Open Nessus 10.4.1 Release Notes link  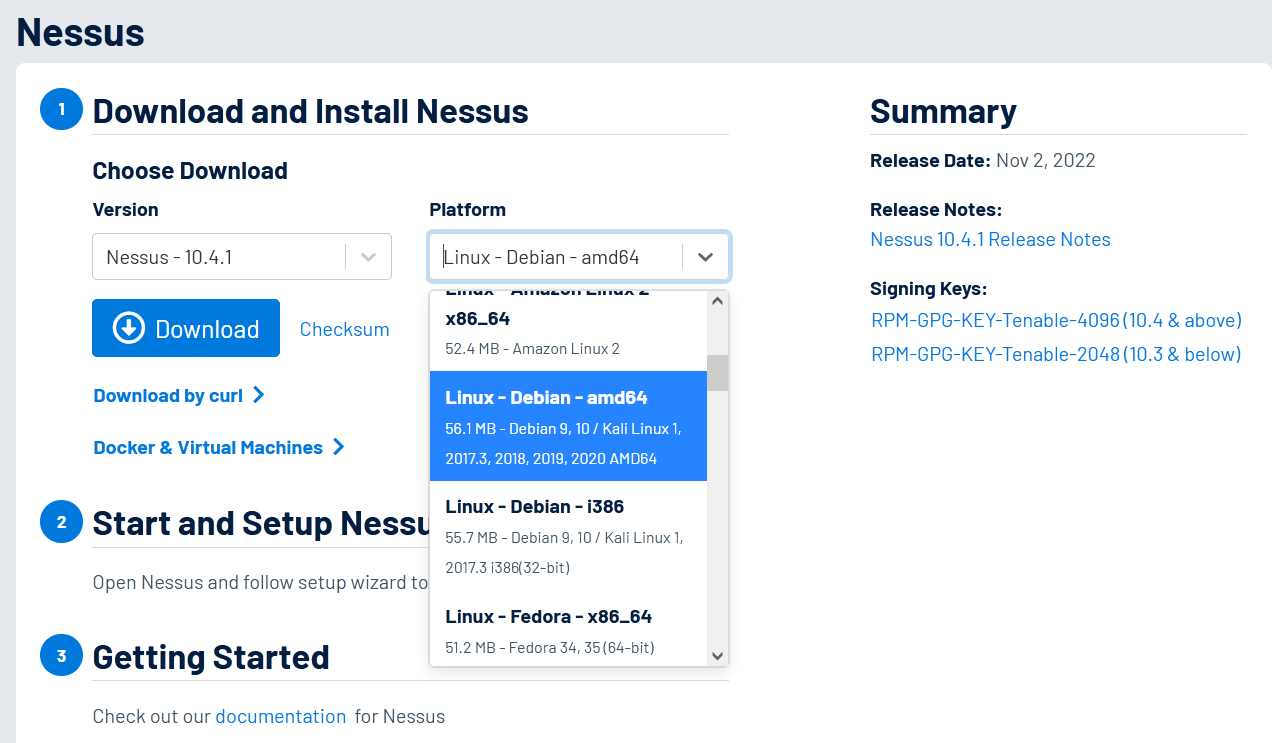(990, 239)
